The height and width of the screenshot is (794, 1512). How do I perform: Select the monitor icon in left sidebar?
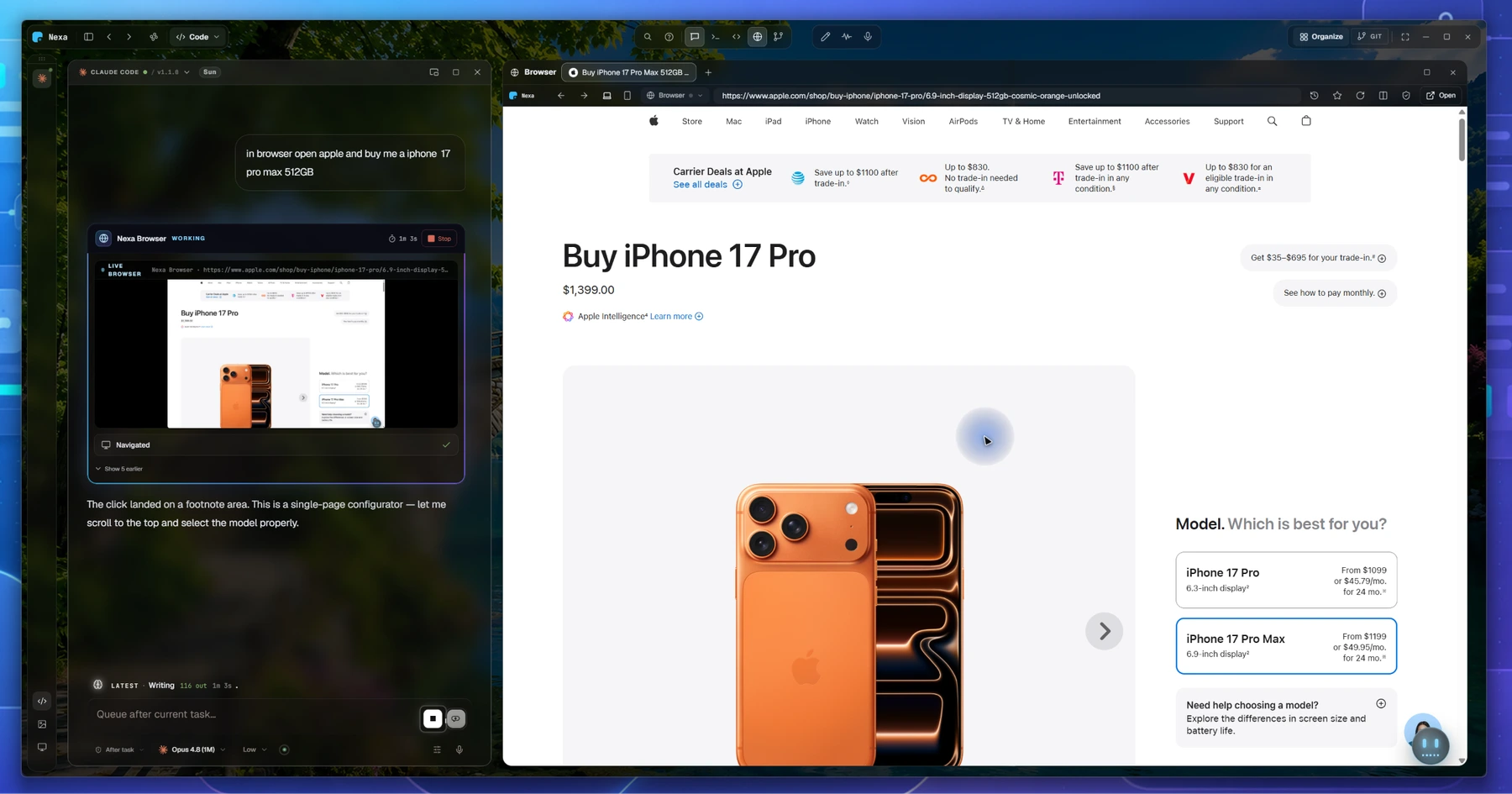[42, 747]
